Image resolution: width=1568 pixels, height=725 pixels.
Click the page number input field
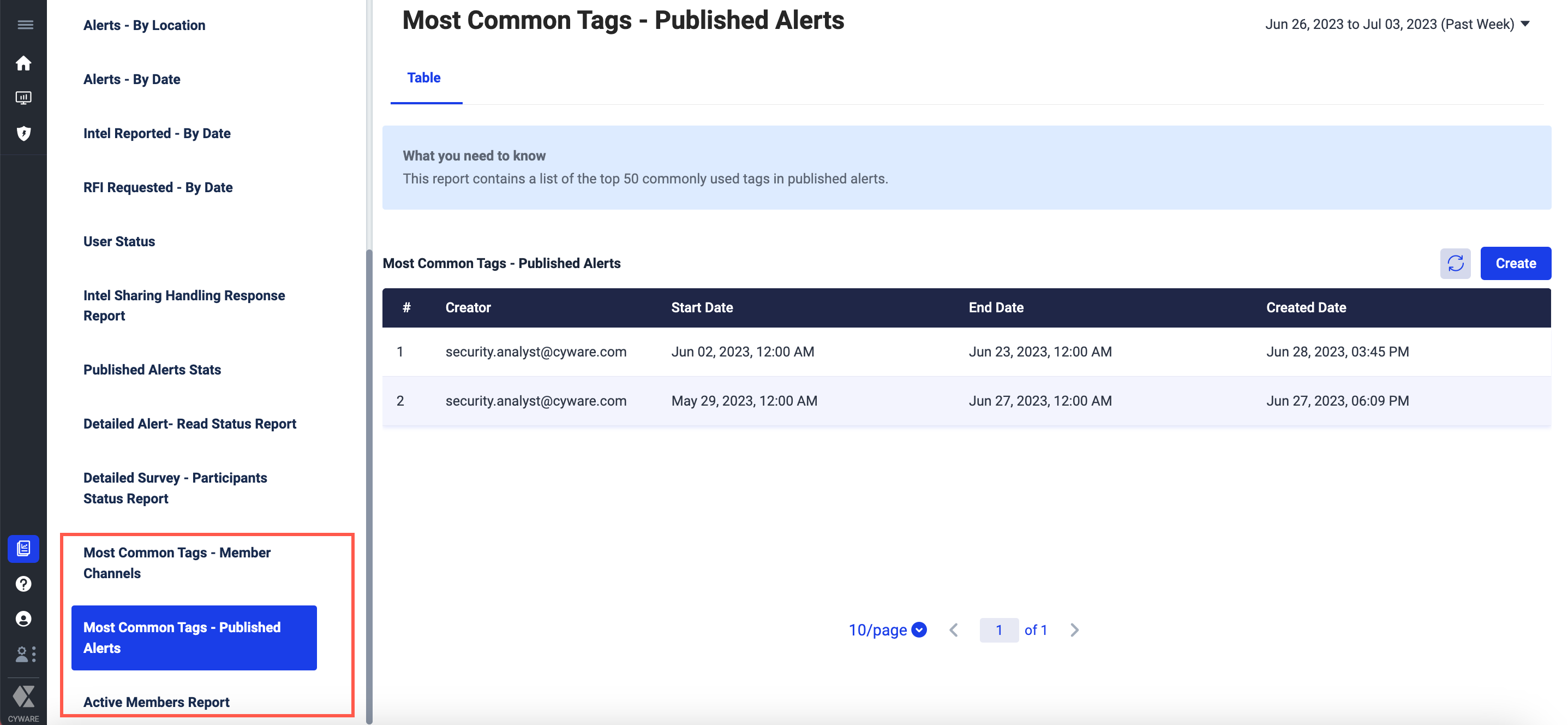click(998, 629)
